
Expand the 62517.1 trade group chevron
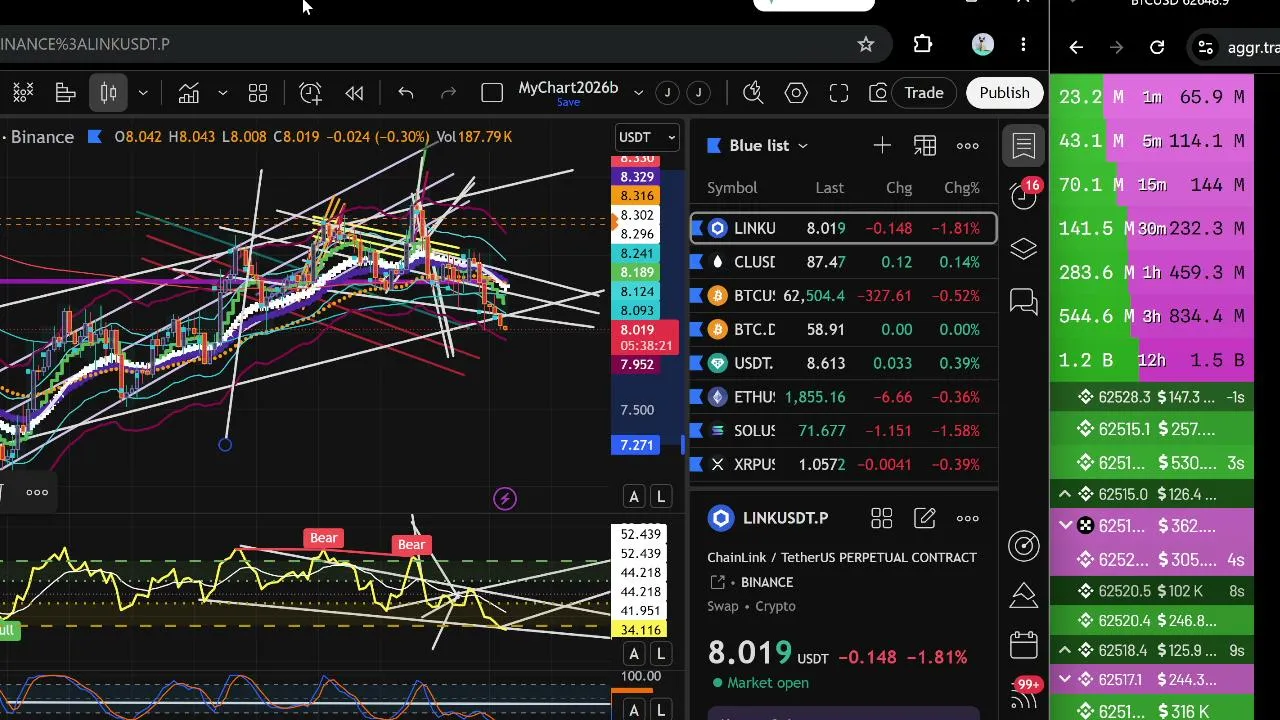pos(1065,679)
